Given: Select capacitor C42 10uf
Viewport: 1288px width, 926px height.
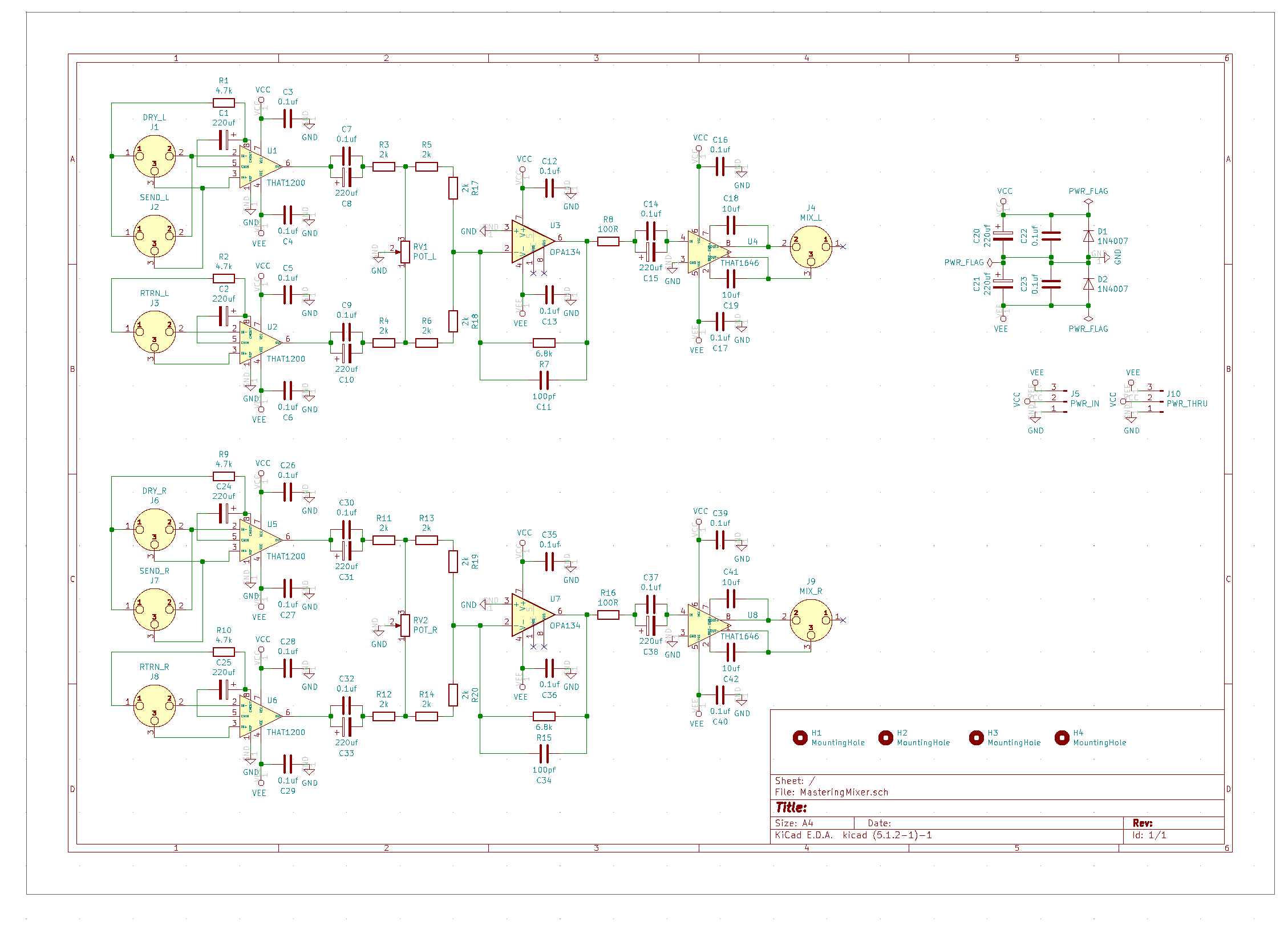Looking at the screenshot, I should (x=731, y=652).
